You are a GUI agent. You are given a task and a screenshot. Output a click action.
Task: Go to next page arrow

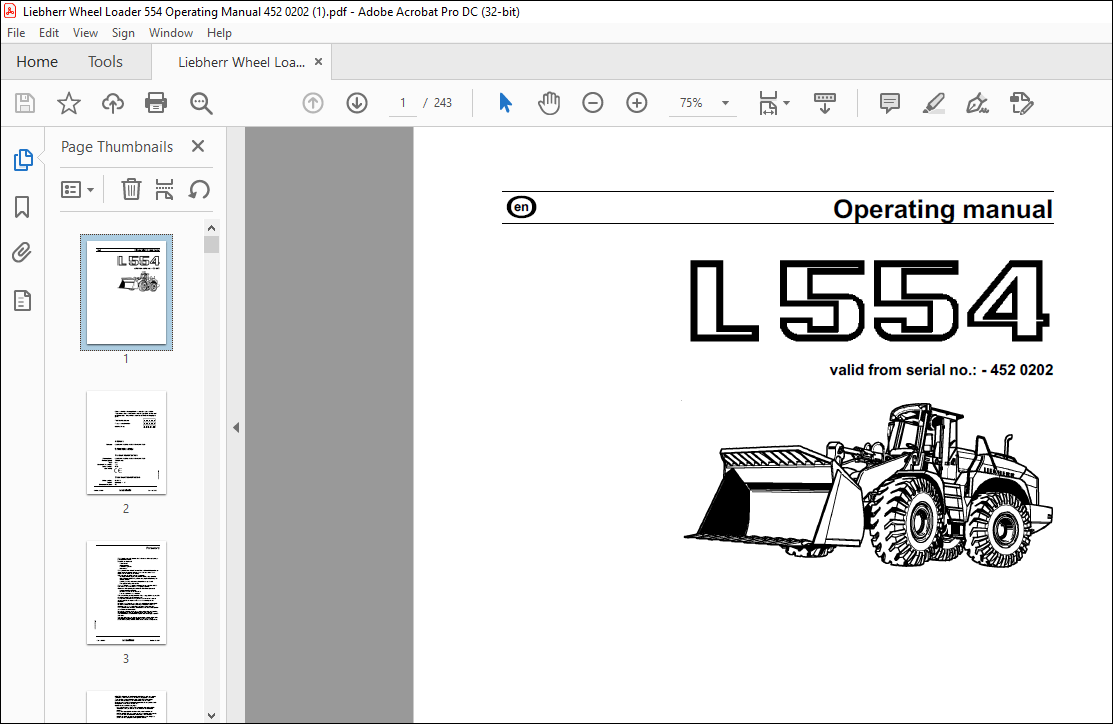357,103
